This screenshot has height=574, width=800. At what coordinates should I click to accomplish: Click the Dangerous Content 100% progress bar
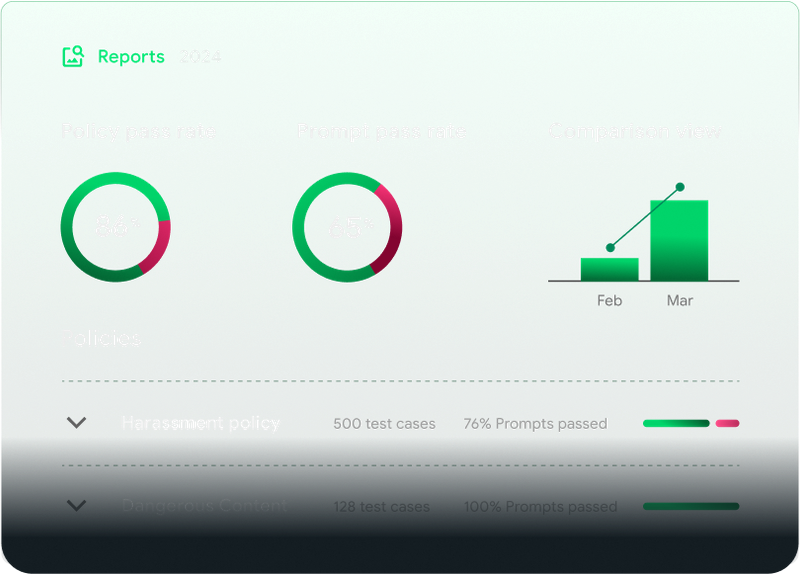691,506
